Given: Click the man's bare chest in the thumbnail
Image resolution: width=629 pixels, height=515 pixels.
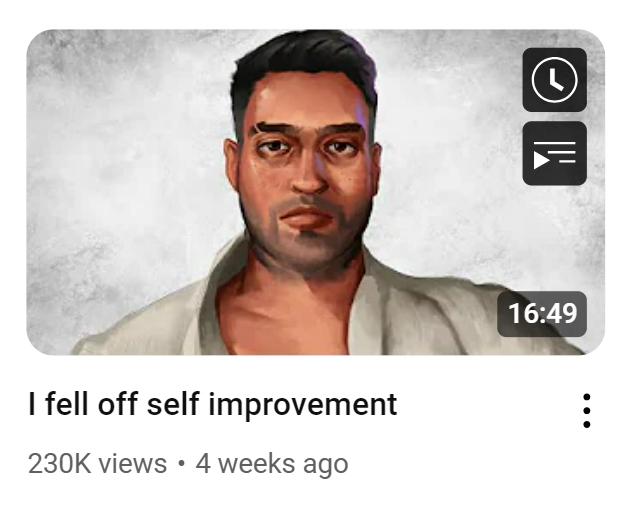Looking at the screenshot, I should click(289, 317).
